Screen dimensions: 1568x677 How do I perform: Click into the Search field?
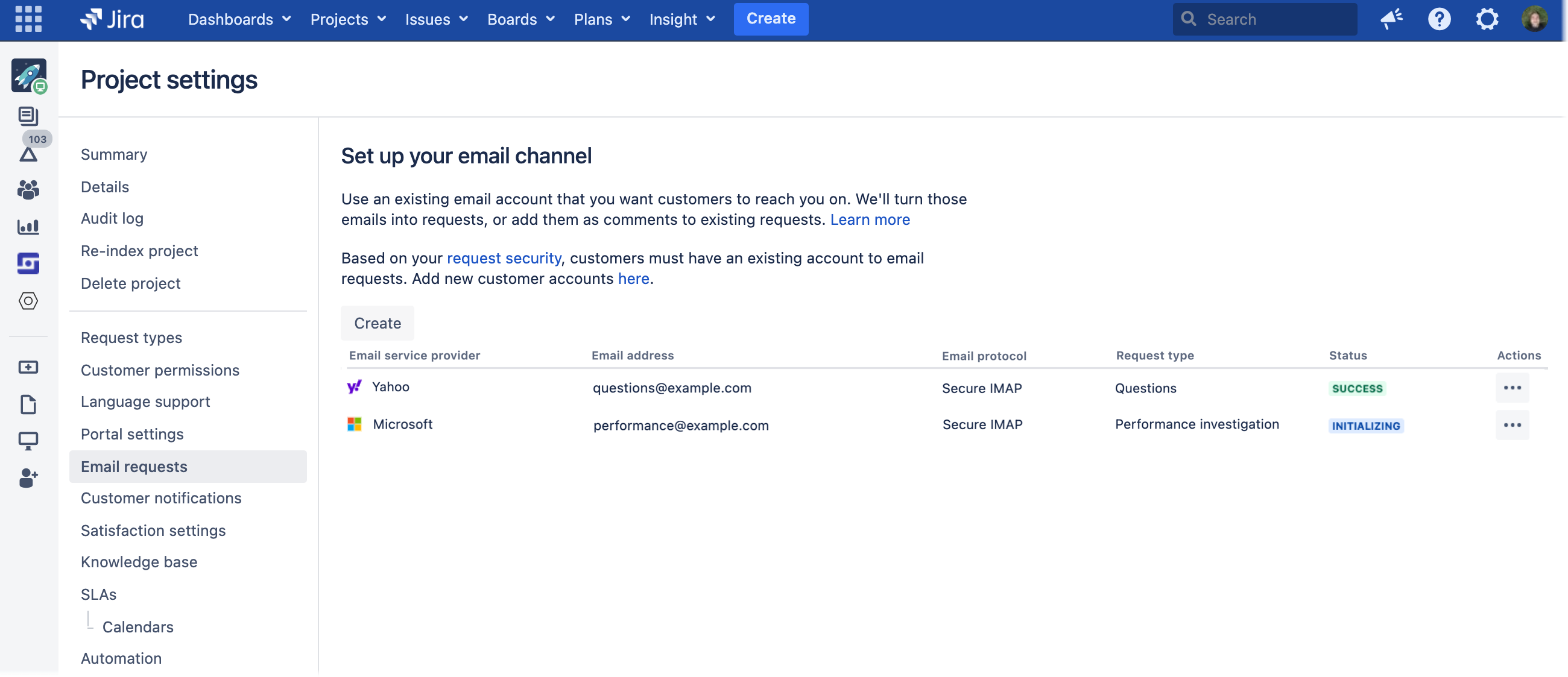click(1264, 19)
